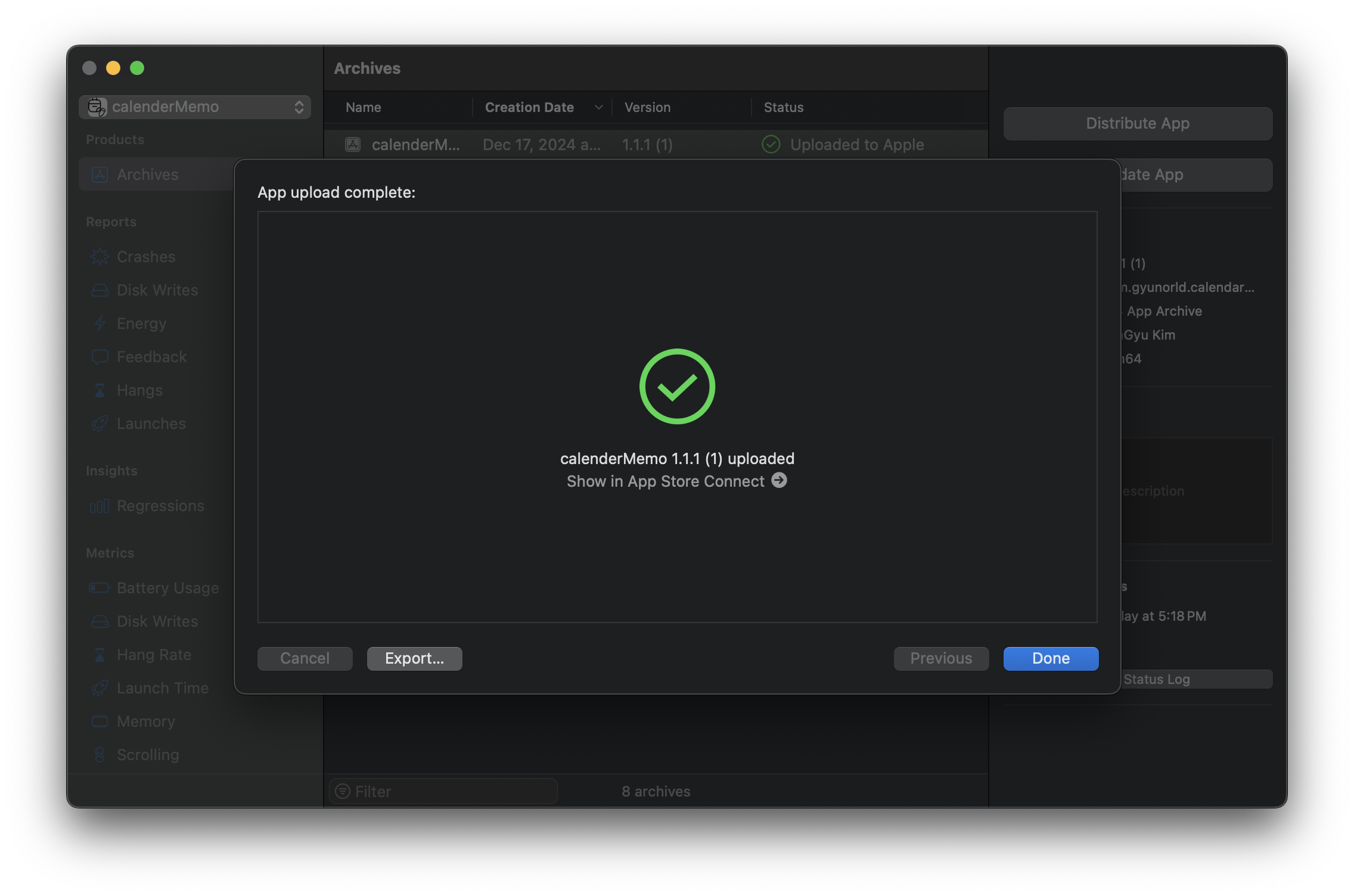Screen dimensions: 1354x896
Task: Click the Energy lightning bolt icon
Action: [100, 323]
